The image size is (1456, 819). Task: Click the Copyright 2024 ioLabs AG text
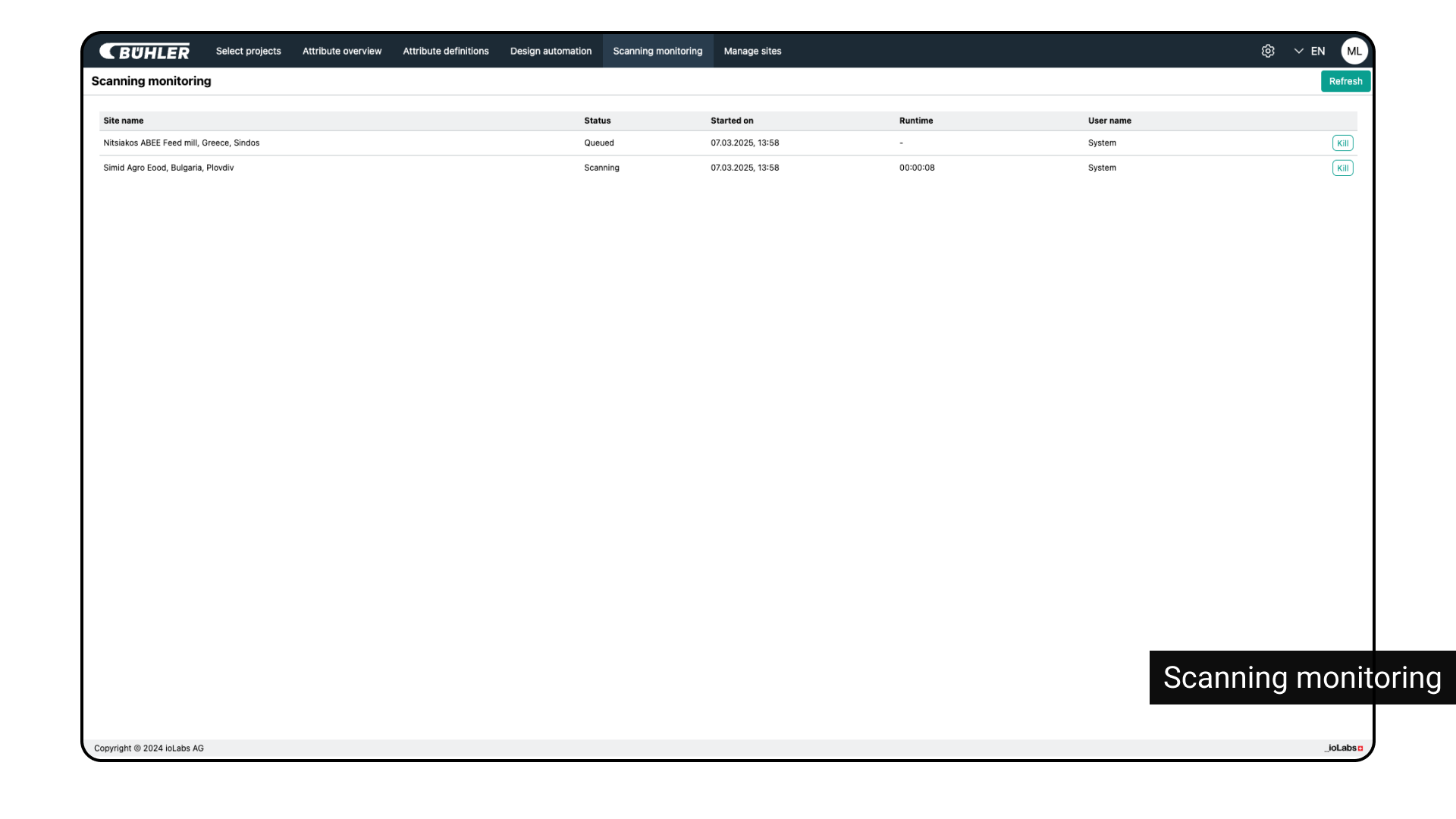[149, 748]
